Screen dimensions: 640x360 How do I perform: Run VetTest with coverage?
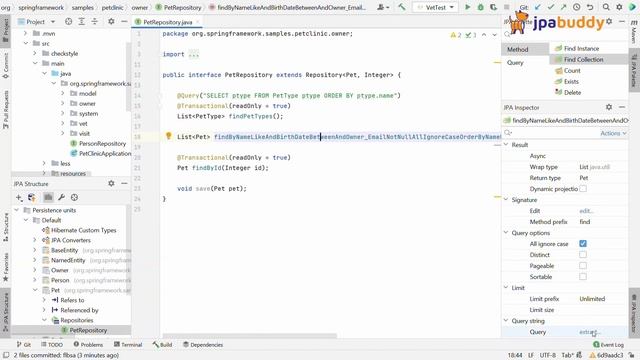tap(493, 7)
